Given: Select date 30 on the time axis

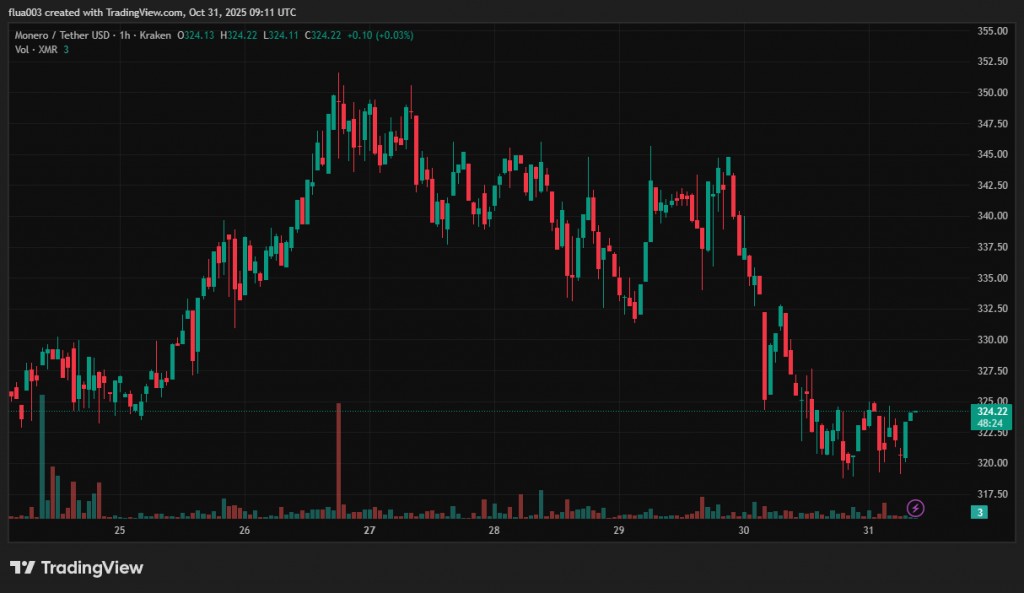Looking at the screenshot, I should click(743, 530).
